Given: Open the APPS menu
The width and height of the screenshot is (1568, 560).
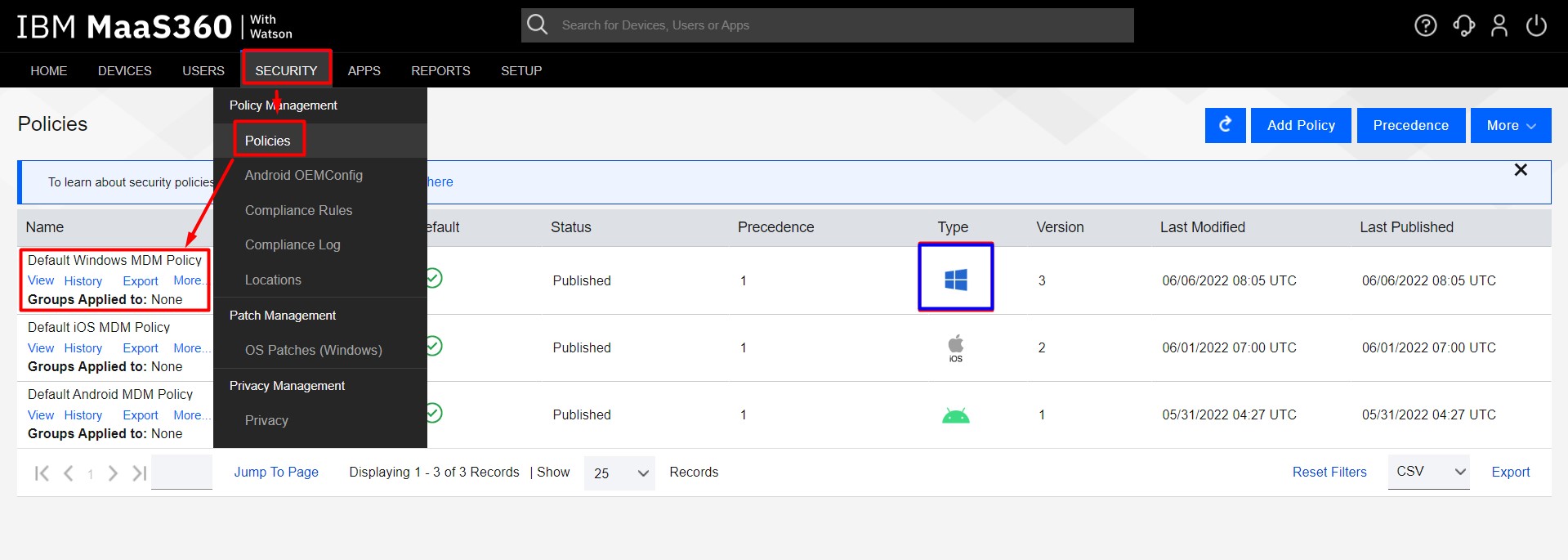Looking at the screenshot, I should click(x=364, y=70).
